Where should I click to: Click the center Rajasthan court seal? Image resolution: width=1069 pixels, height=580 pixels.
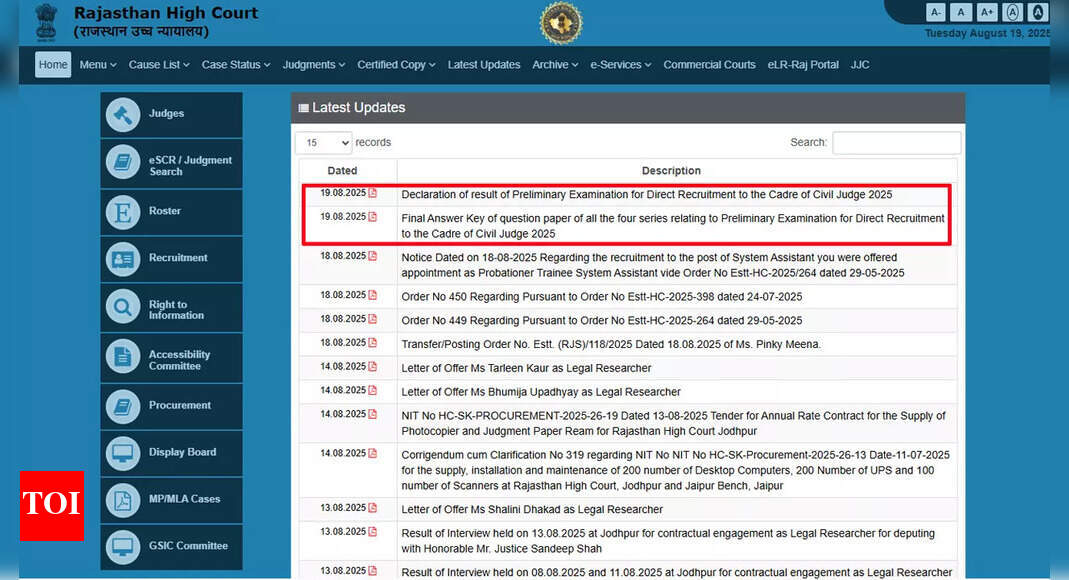(x=560, y=22)
